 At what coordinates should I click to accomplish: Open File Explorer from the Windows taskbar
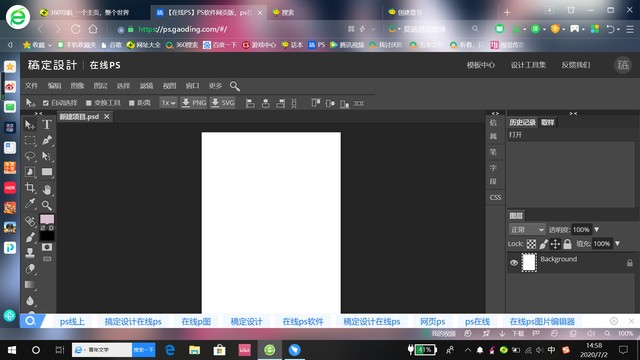(194, 350)
